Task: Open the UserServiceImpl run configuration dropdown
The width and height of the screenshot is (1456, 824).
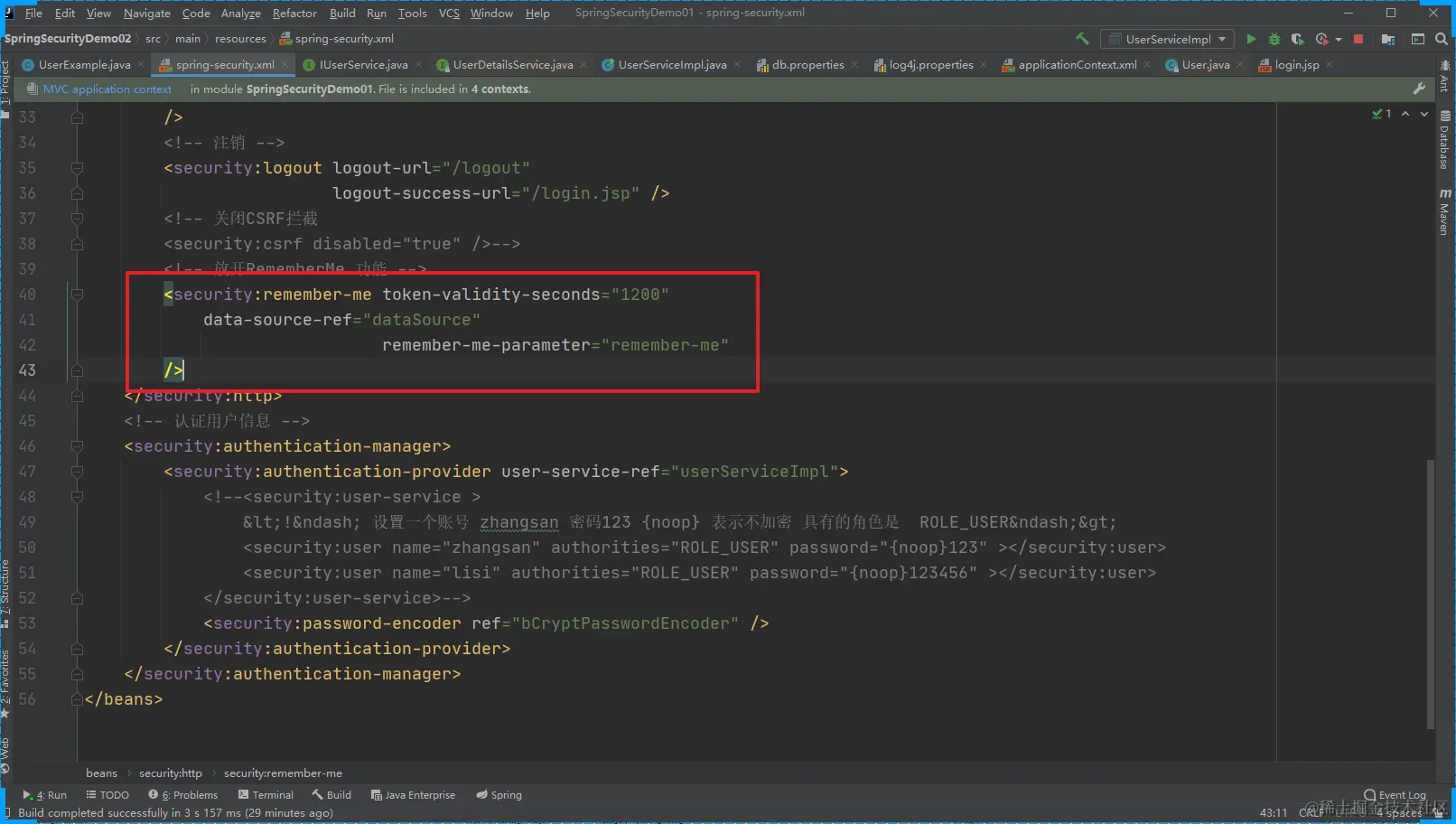Action: click(1167, 39)
